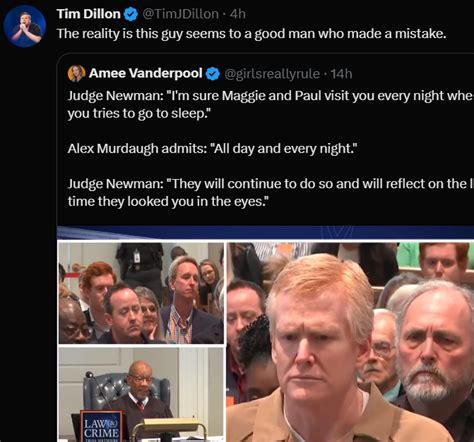Open the judge at bench image thumbnail
Image resolution: width=474 pixels, height=442 pixels.
tap(141, 394)
